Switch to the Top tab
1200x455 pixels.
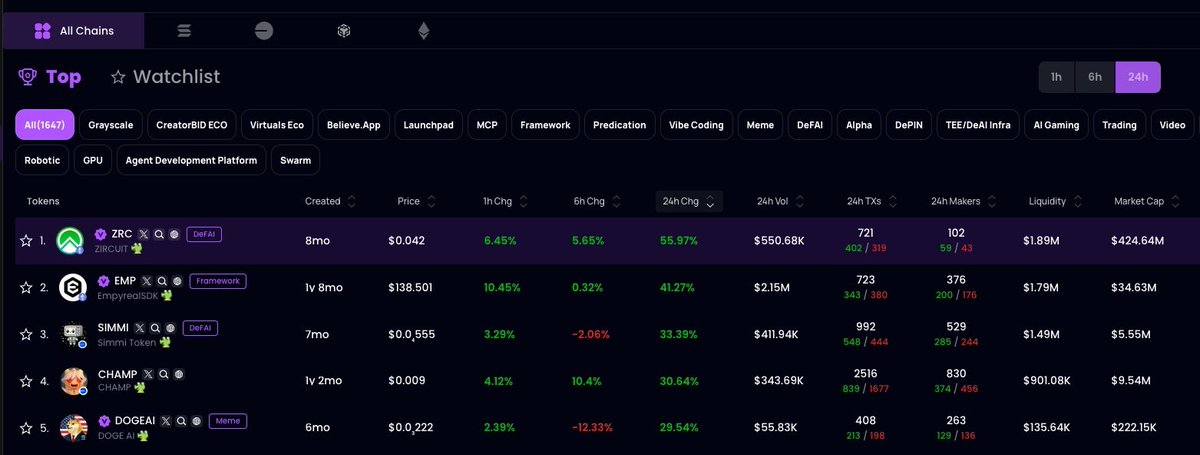coord(50,77)
